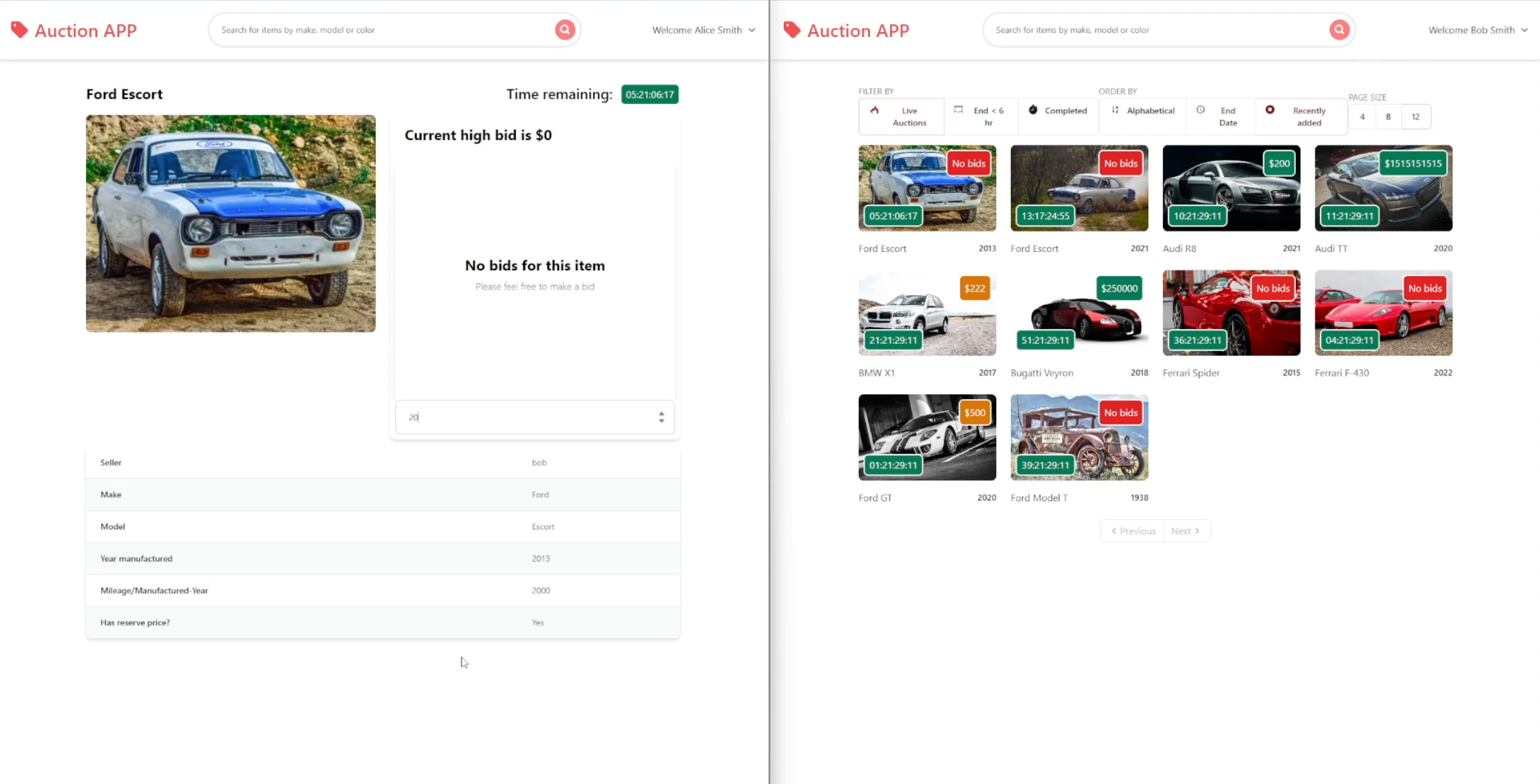The height and width of the screenshot is (784, 1540).
Task: Click the Auction APP tag logo in Bob's window
Action: (x=792, y=30)
